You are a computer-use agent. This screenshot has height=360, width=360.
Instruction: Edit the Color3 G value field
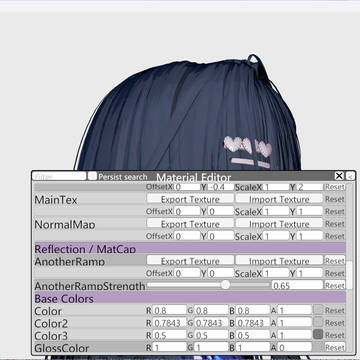(211, 335)
